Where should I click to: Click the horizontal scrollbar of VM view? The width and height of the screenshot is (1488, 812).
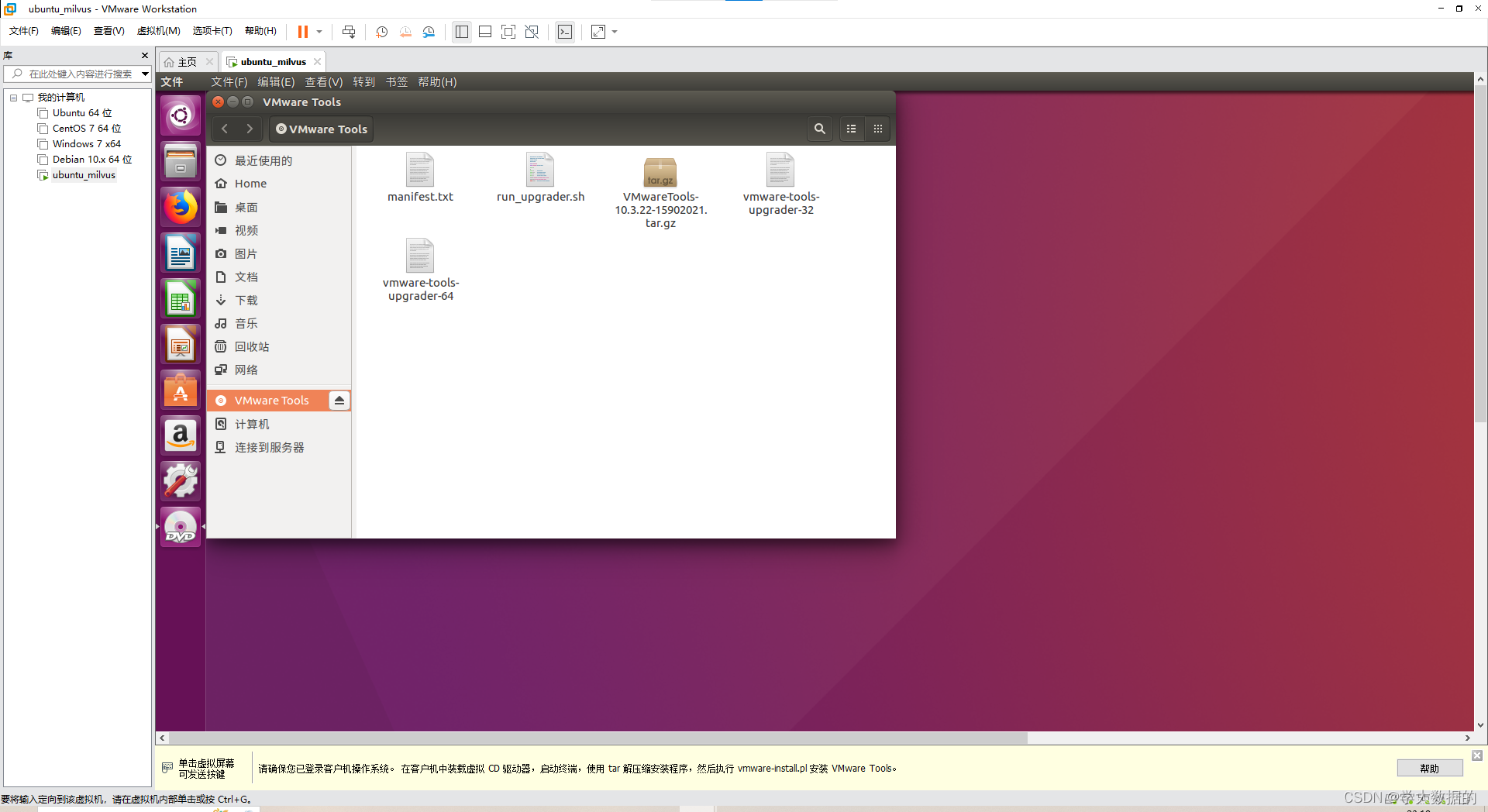(x=598, y=738)
